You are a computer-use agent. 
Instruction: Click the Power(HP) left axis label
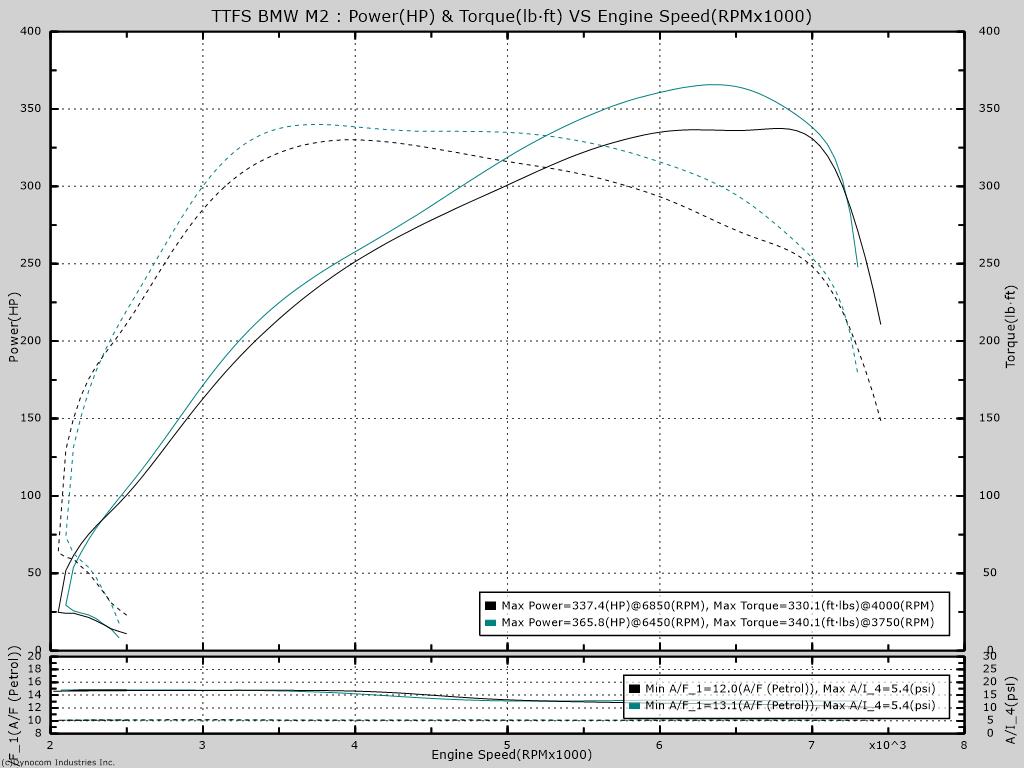point(15,326)
